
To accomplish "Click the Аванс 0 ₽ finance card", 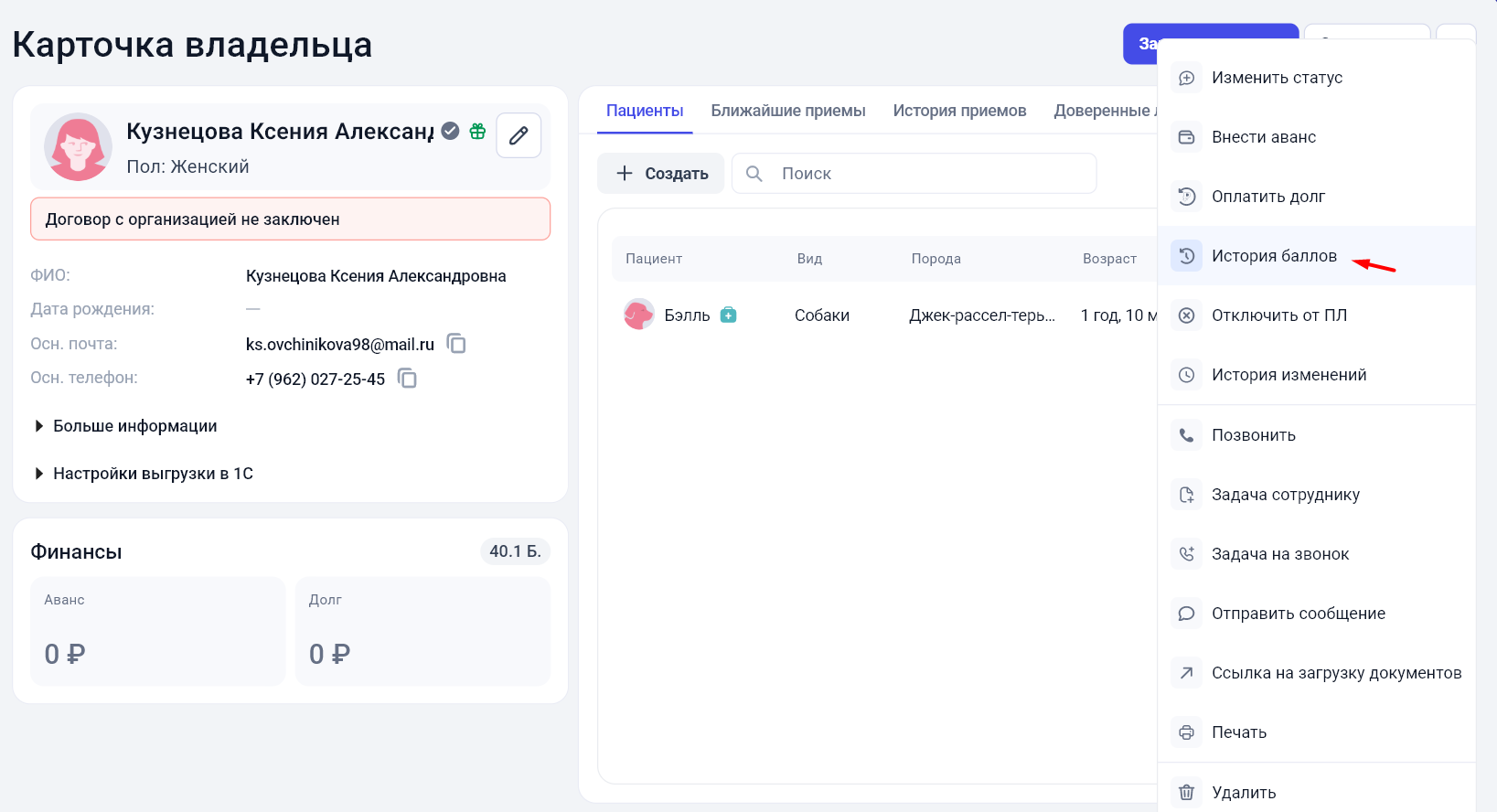I will 158,631.
